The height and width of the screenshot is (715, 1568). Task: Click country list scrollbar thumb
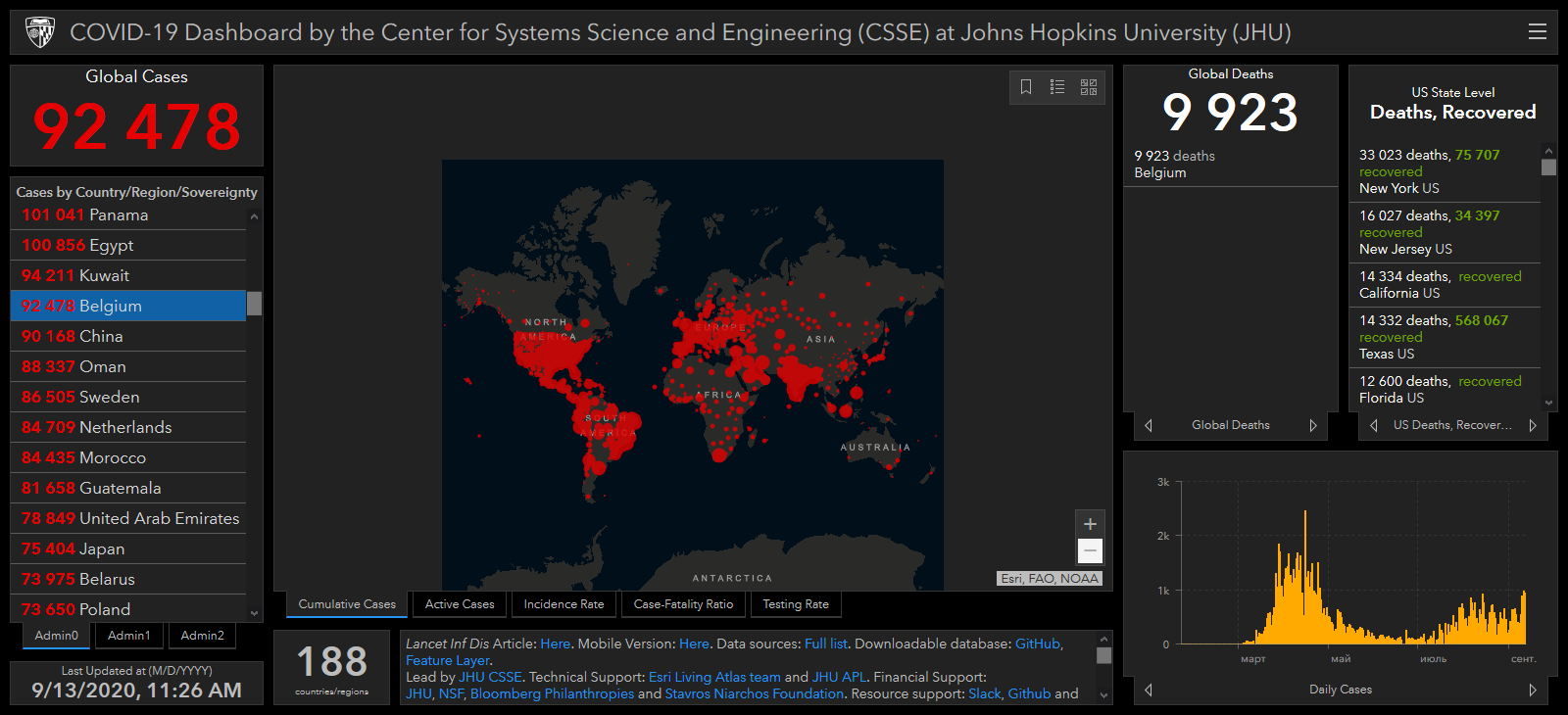(x=255, y=304)
